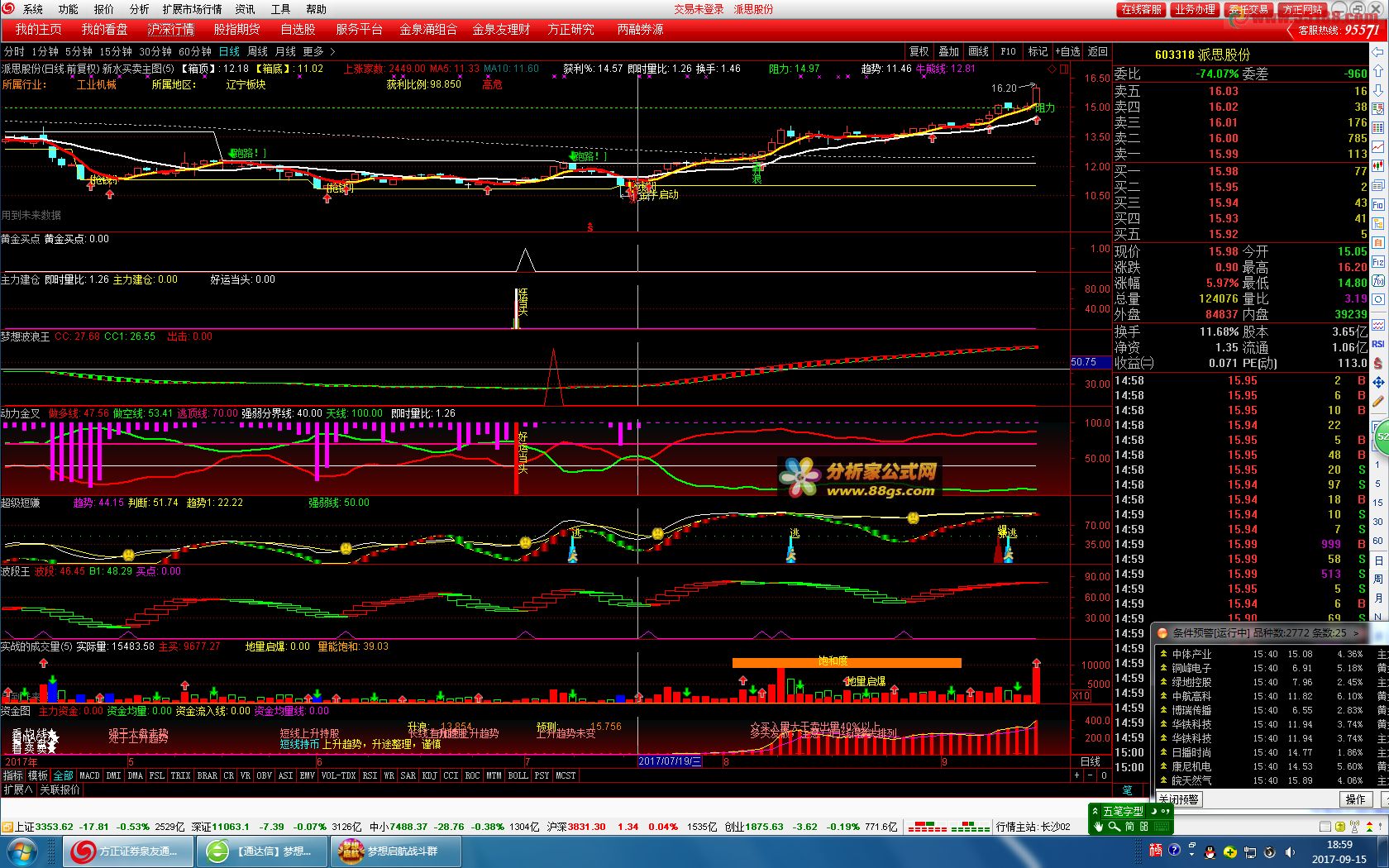
Task: Click the up arrow icon for previous stock
Action: coord(1378,71)
